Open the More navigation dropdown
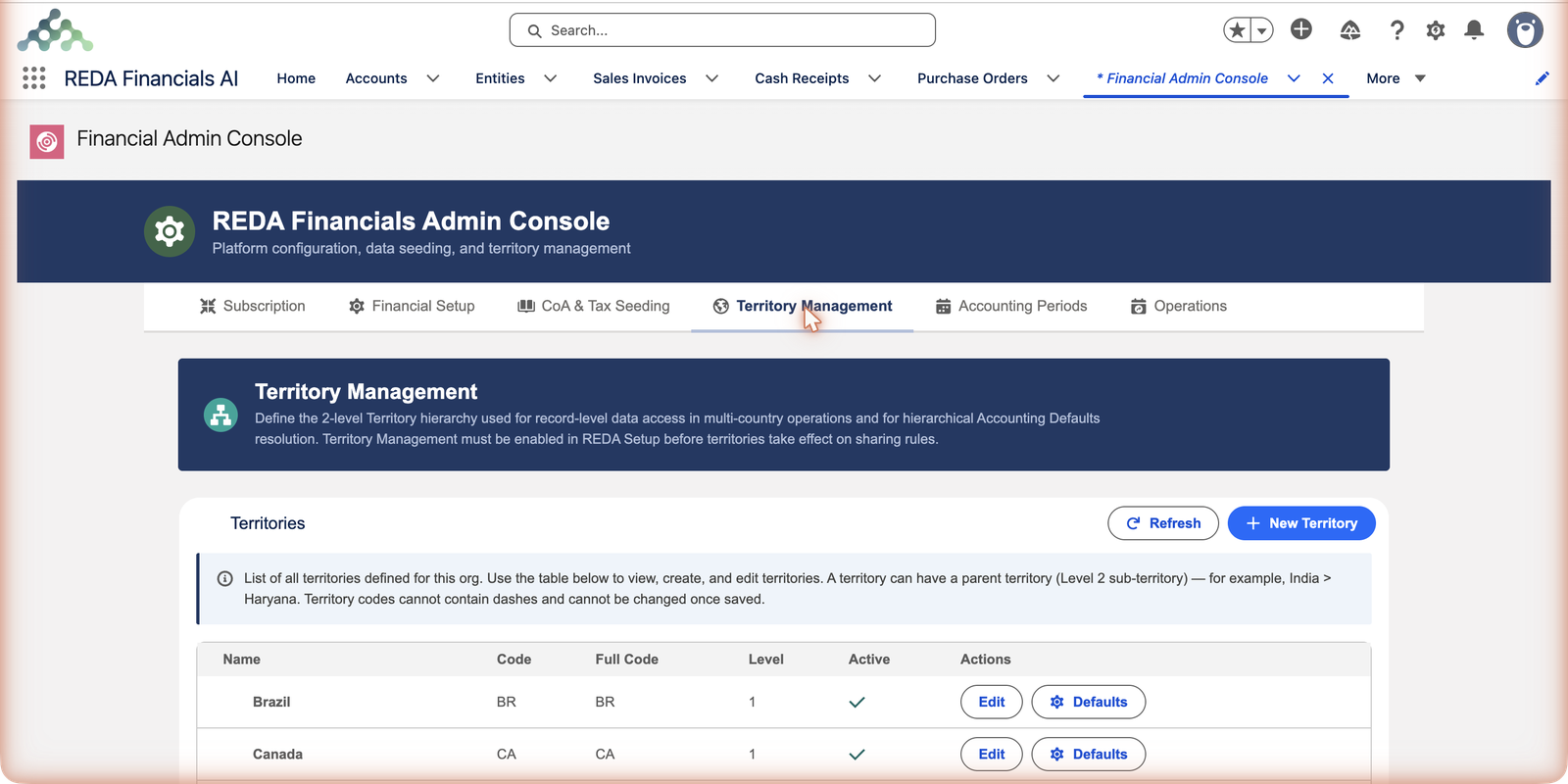 1396,78
